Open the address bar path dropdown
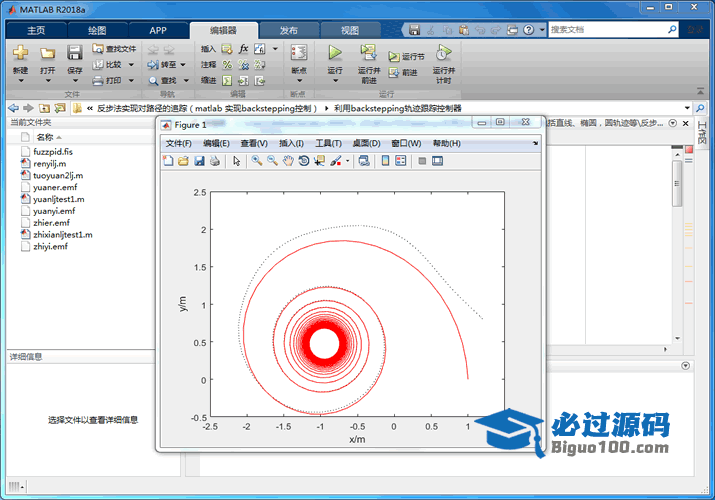The width and height of the screenshot is (715, 500). [687, 108]
